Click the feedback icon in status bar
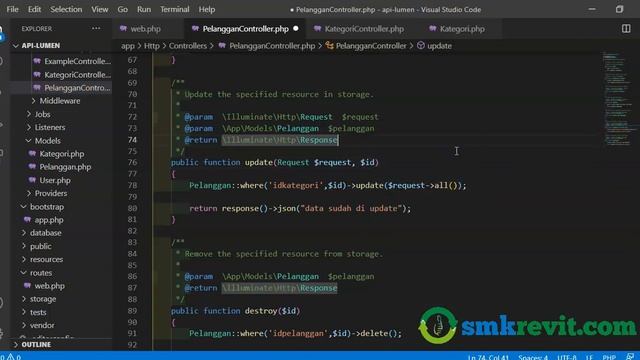The width and height of the screenshot is (640, 360). (x=630, y=357)
